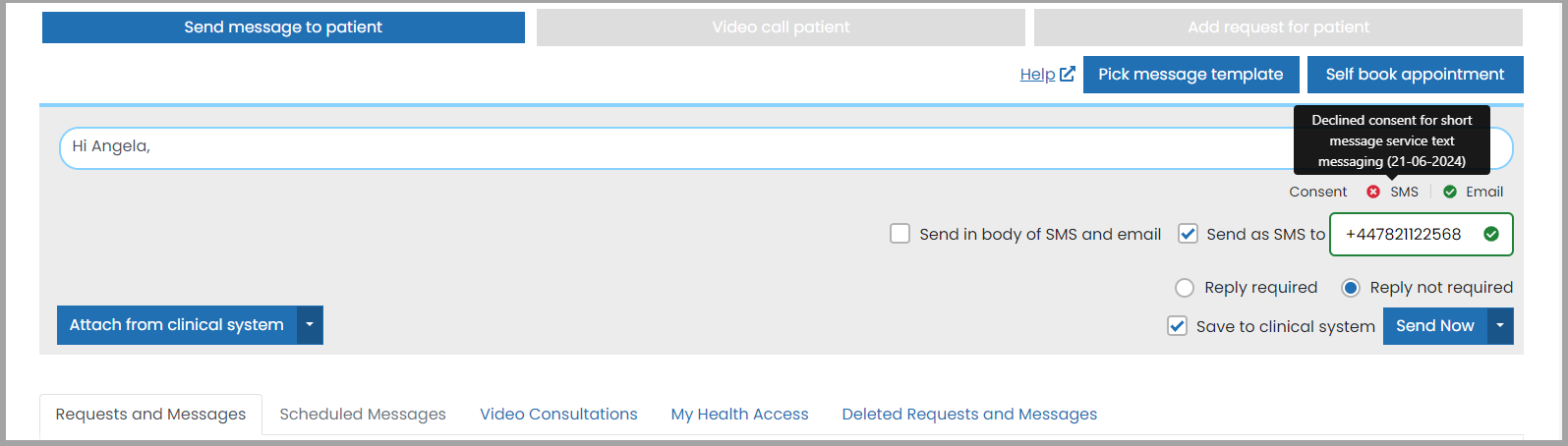This screenshot has width=1568, height=446.
Task: Click the green verified tick in phone field
Action: [1491, 234]
